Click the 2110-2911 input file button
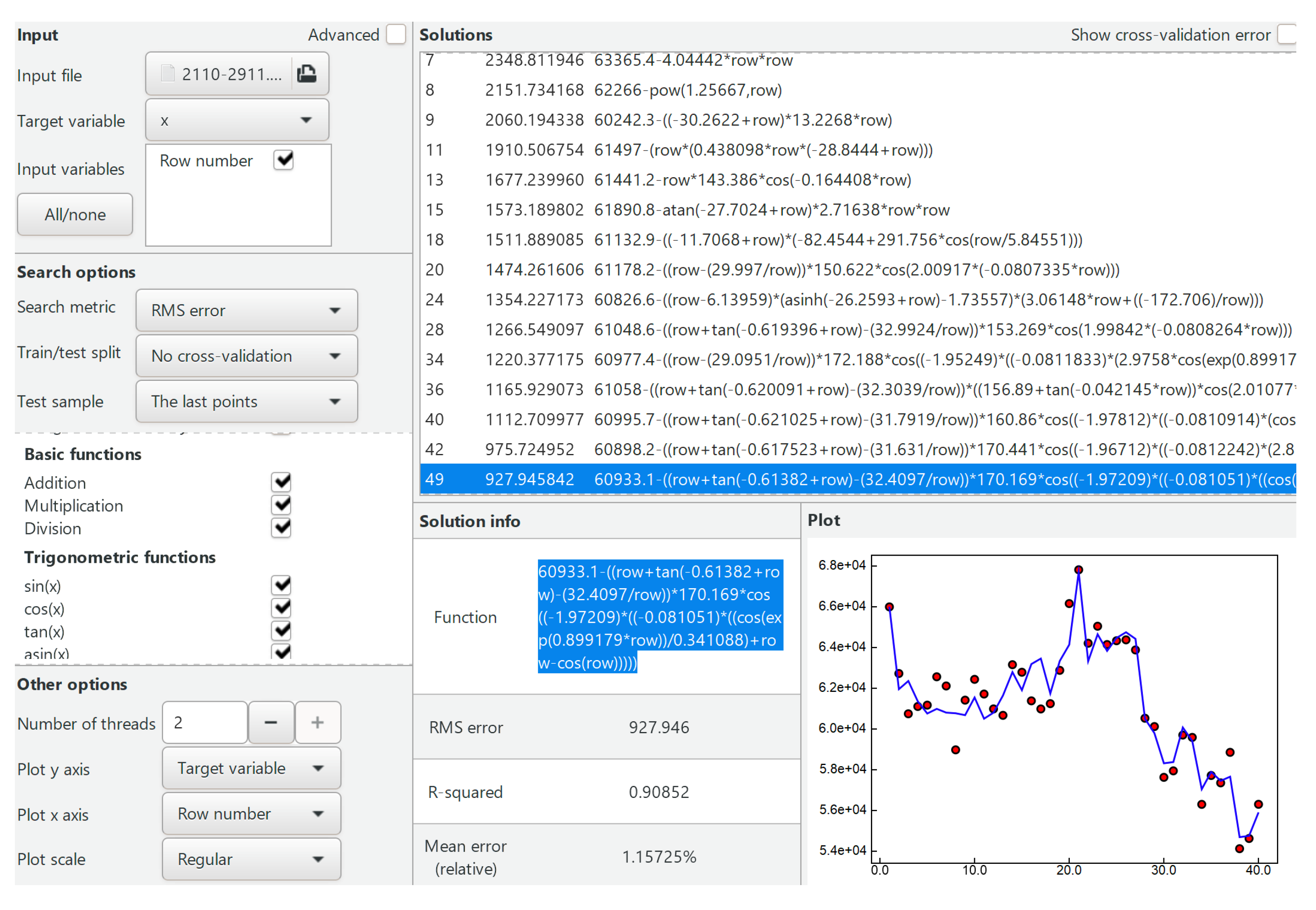 219,74
